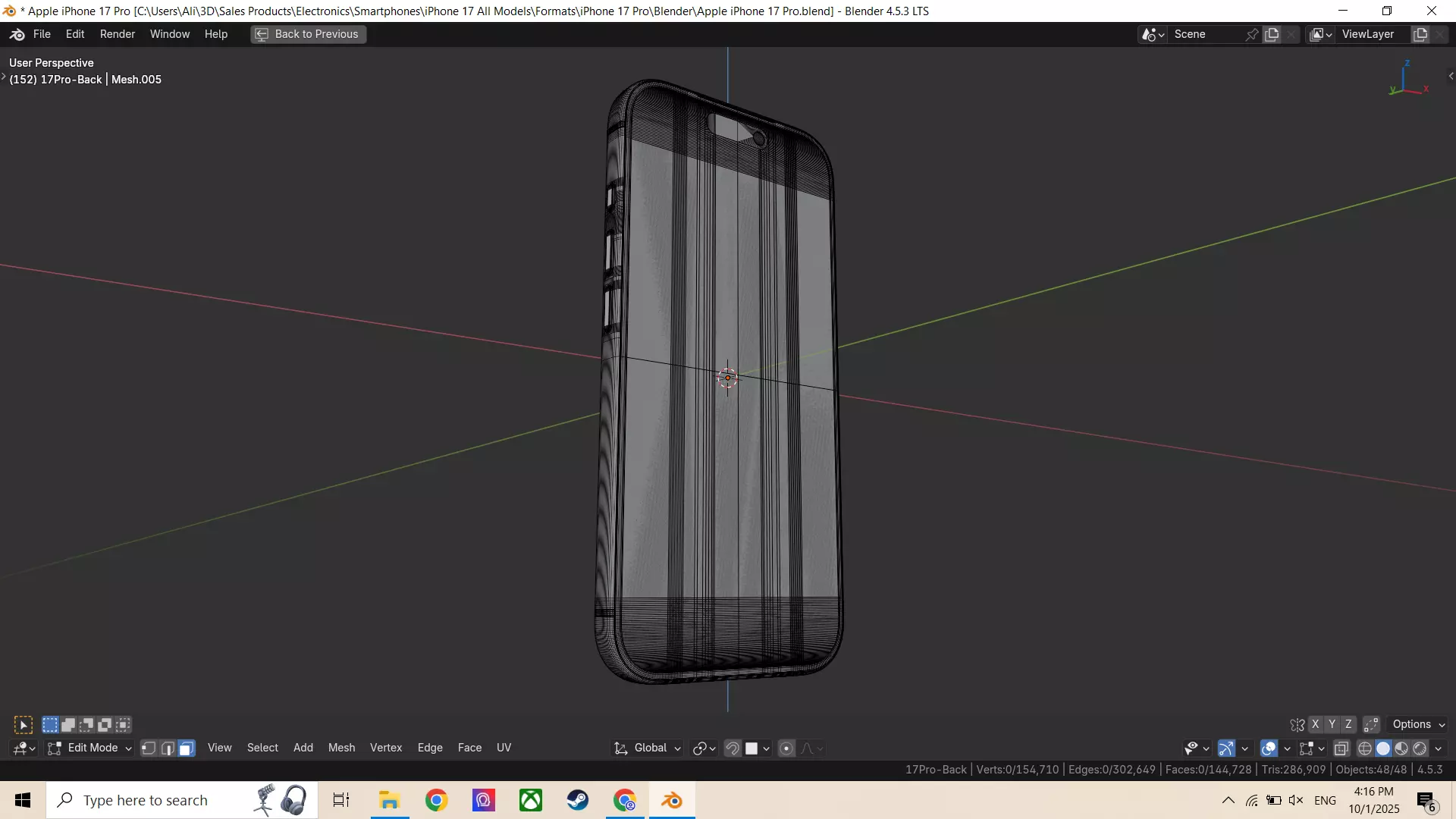Viewport: 1456px width, 819px height.
Task: Click the ViewLayer name field
Action: 1373,34
